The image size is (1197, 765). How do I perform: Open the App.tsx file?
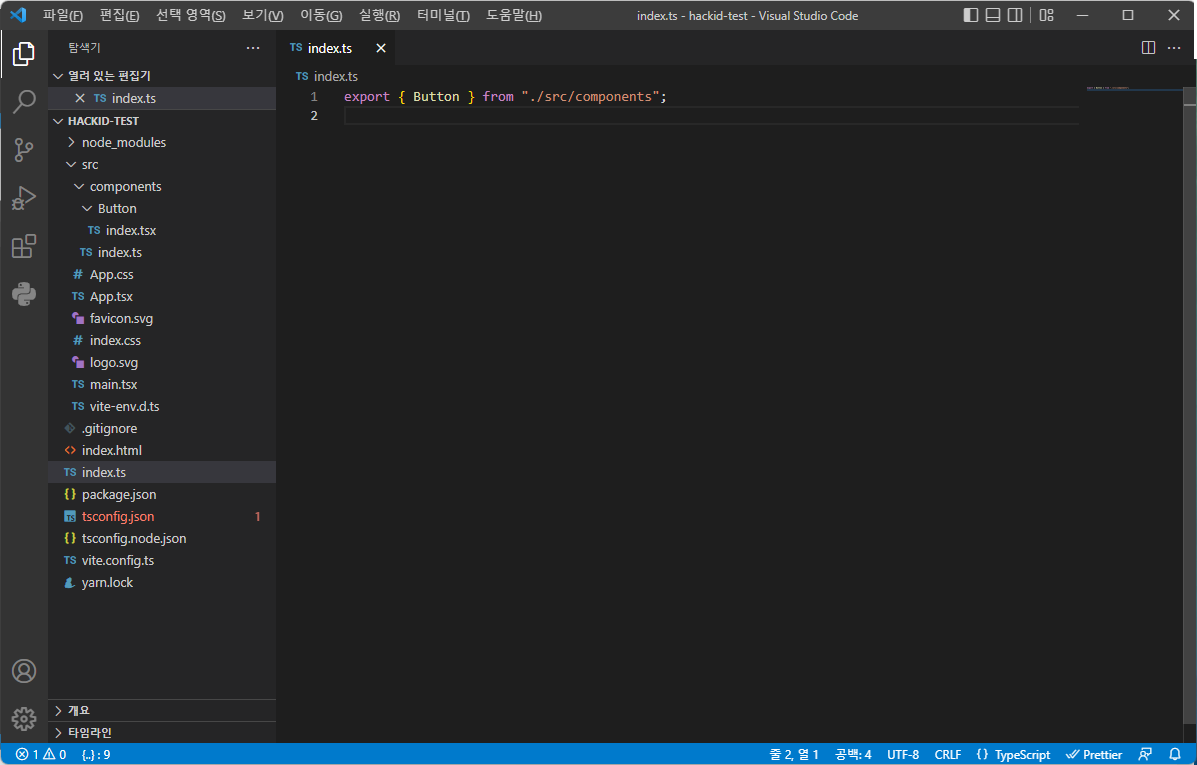pos(162,296)
